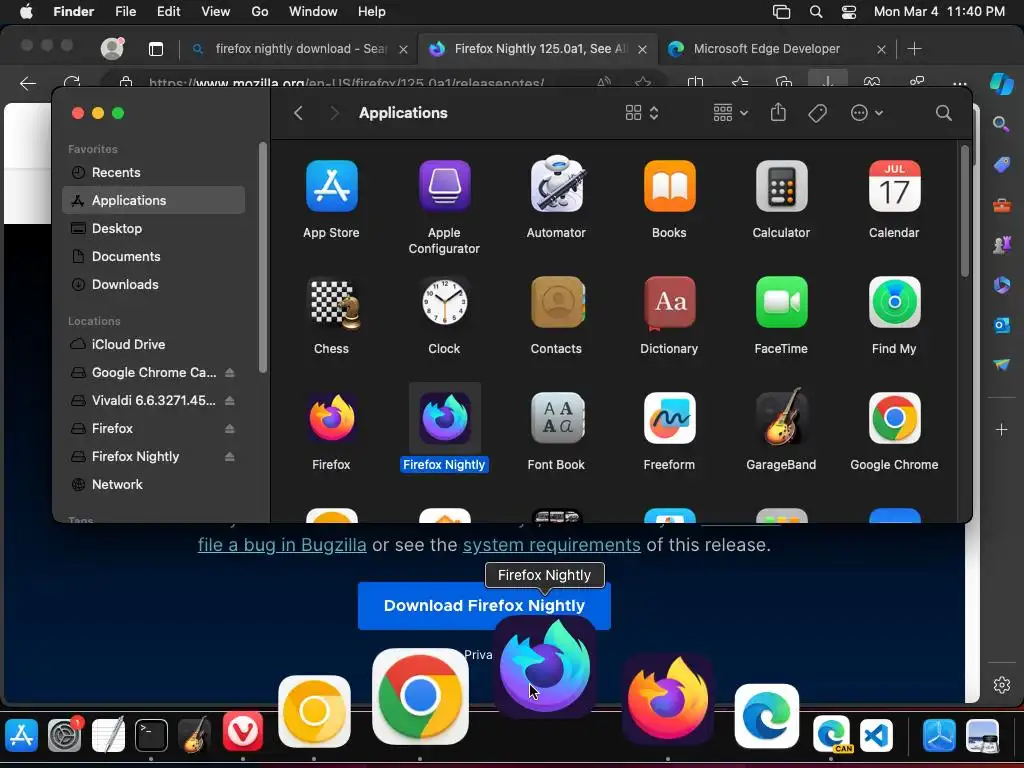Open Desktop in Finder sidebar
Viewport: 1024px width, 768px height.
click(153, 229)
